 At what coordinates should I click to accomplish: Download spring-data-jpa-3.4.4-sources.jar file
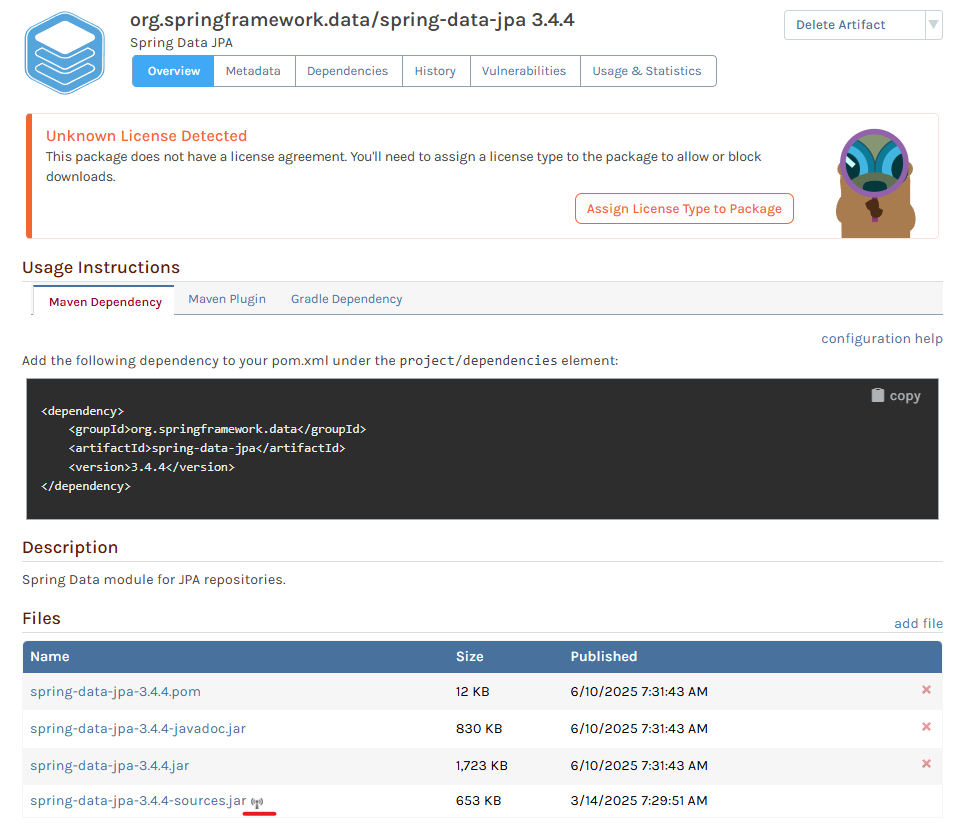tap(138, 801)
